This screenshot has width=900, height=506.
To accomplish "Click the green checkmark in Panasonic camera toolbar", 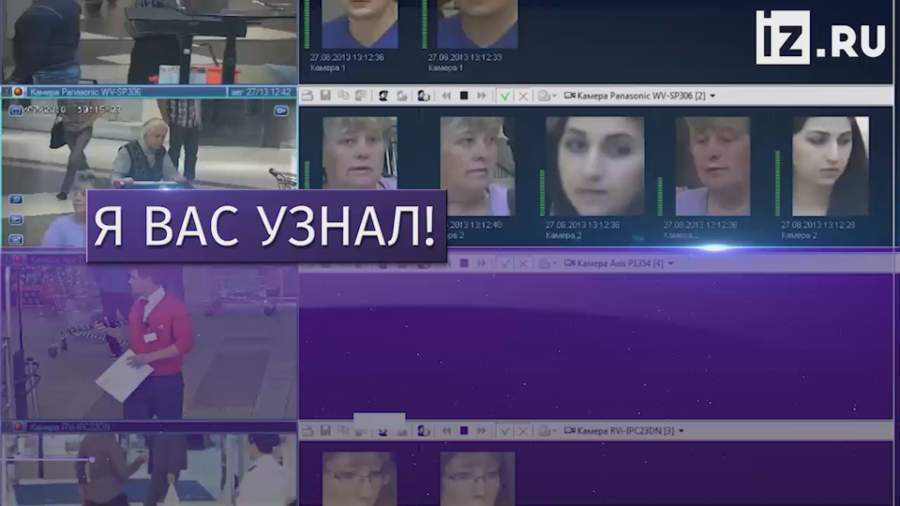I will pyautogui.click(x=505, y=95).
